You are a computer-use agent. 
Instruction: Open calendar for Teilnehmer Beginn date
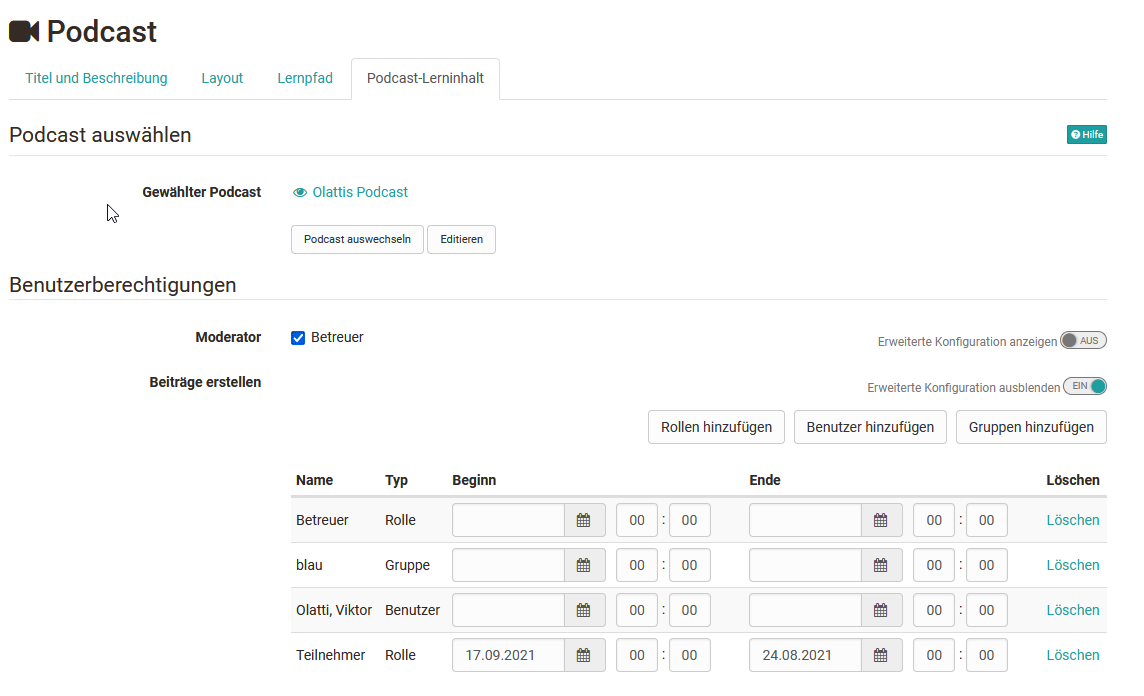click(x=584, y=655)
